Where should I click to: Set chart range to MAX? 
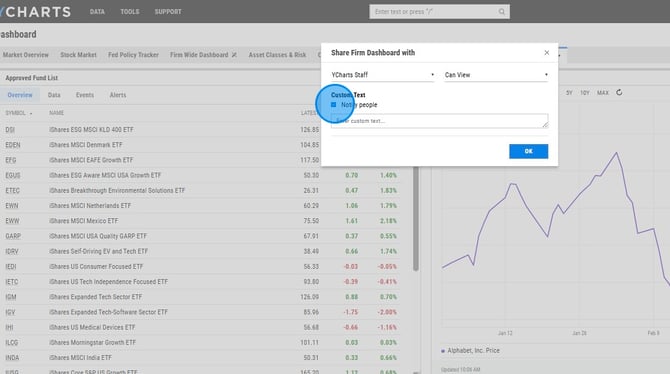tap(603, 93)
